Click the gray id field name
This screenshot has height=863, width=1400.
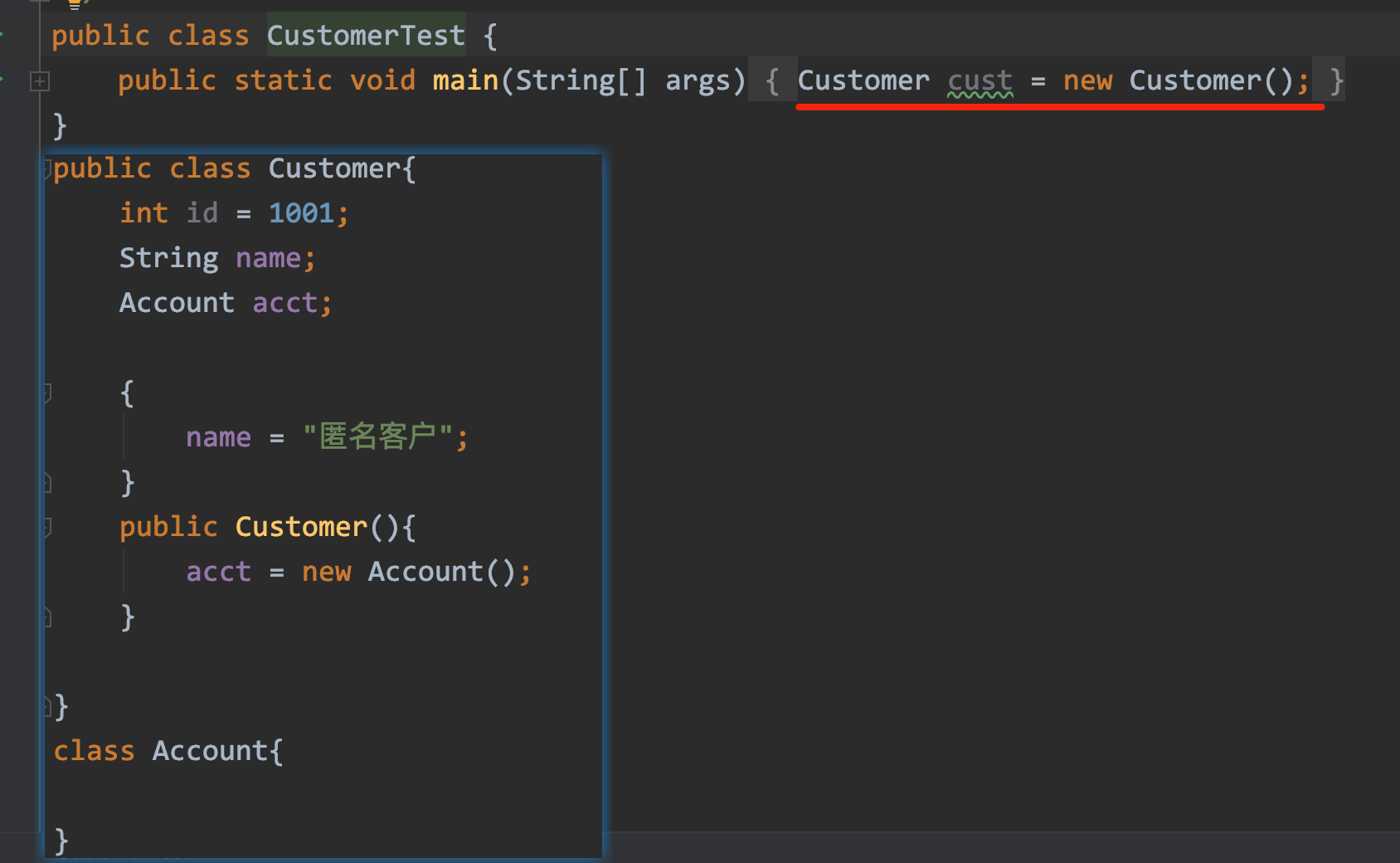pyautogui.click(x=202, y=213)
